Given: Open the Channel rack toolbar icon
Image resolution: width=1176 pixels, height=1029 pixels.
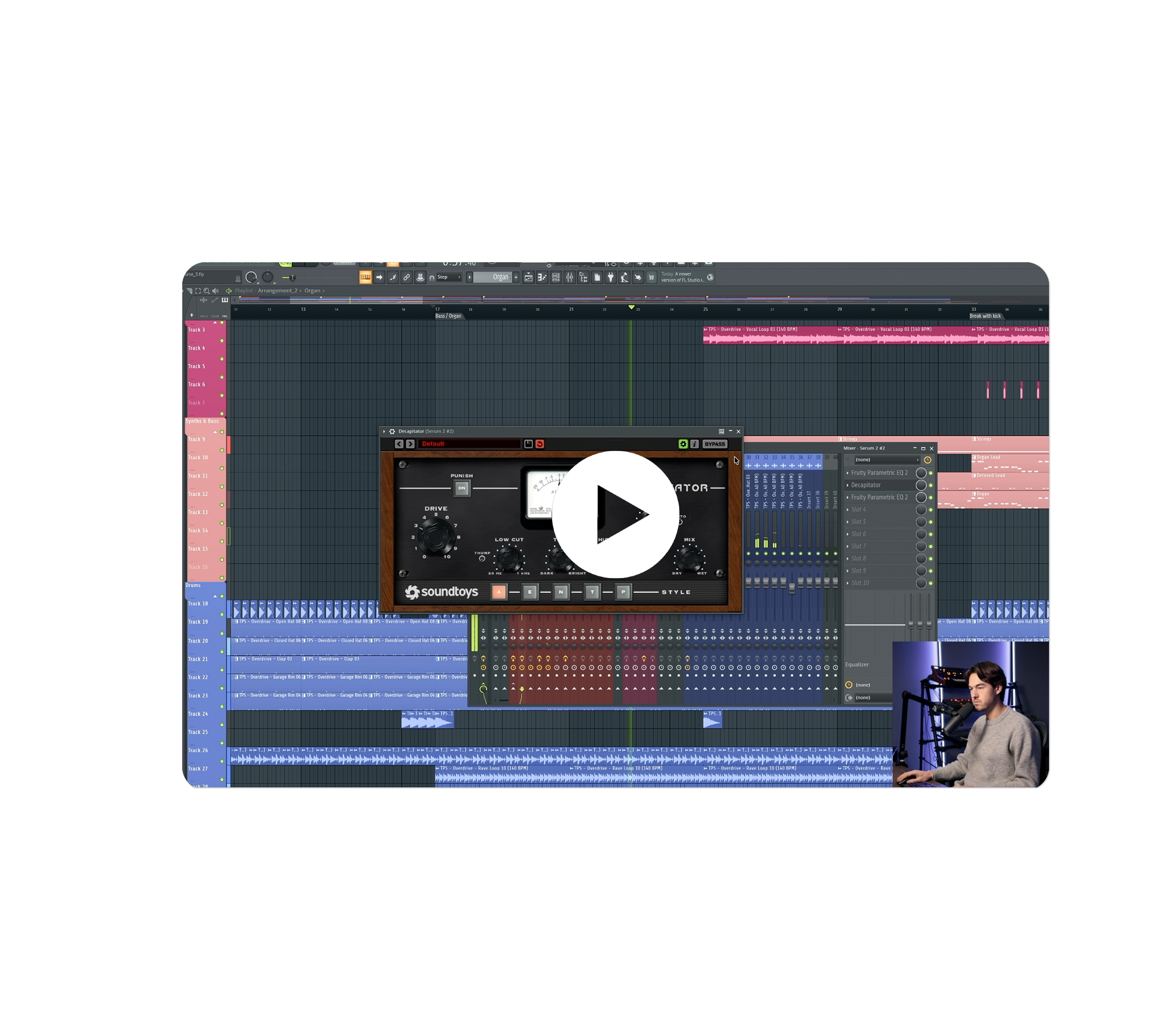Looking at the screenshot, I should [556, 278].
